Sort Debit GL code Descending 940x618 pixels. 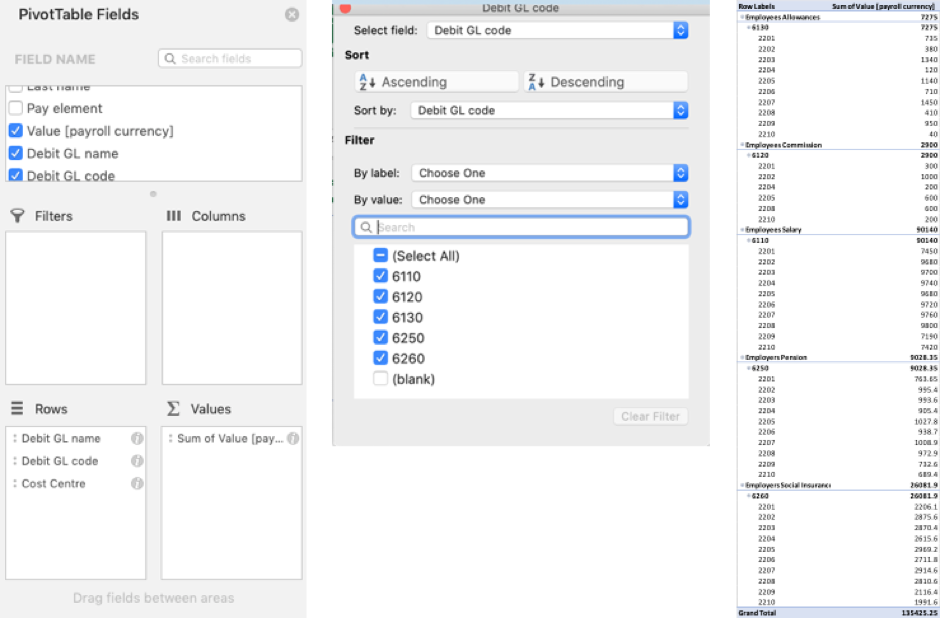tap(607, 82)
